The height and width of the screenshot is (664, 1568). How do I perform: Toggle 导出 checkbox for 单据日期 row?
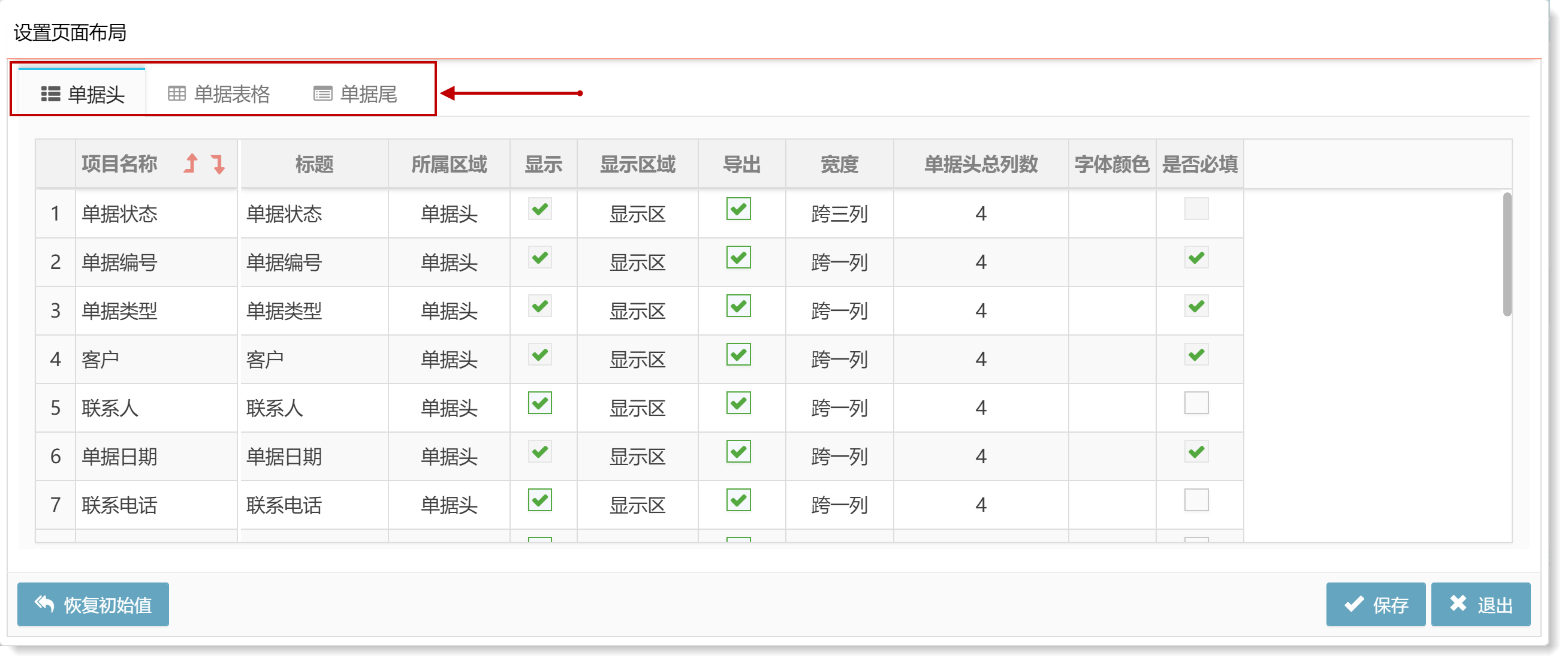coord(738,452)
